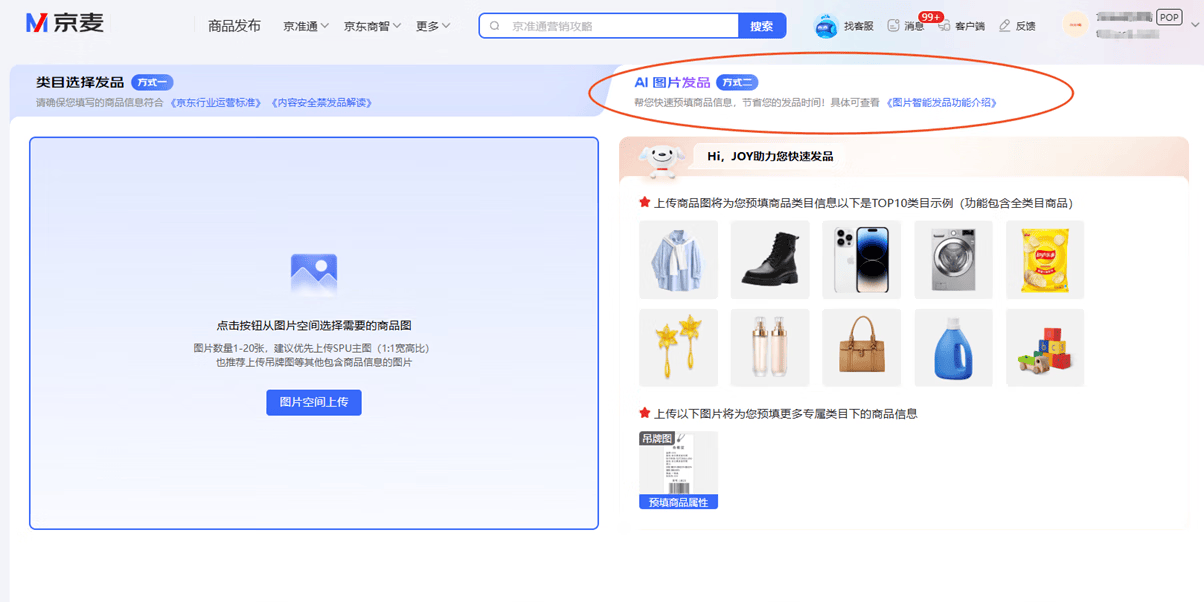Open the 反馈 feedback pencil icon
The image size is (1204, 602).
click(x=1005, y=26)
